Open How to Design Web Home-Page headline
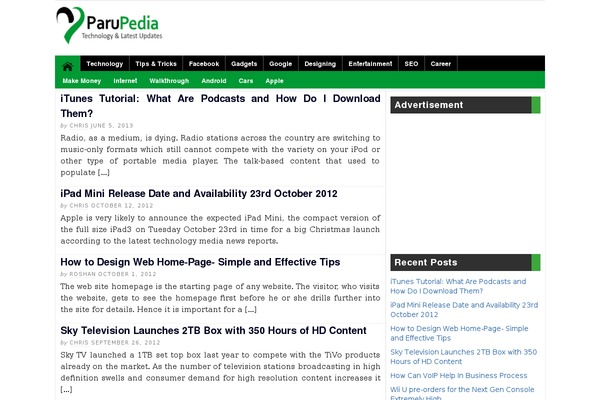This screenshot has height=400, width=600. click(200, 262)
